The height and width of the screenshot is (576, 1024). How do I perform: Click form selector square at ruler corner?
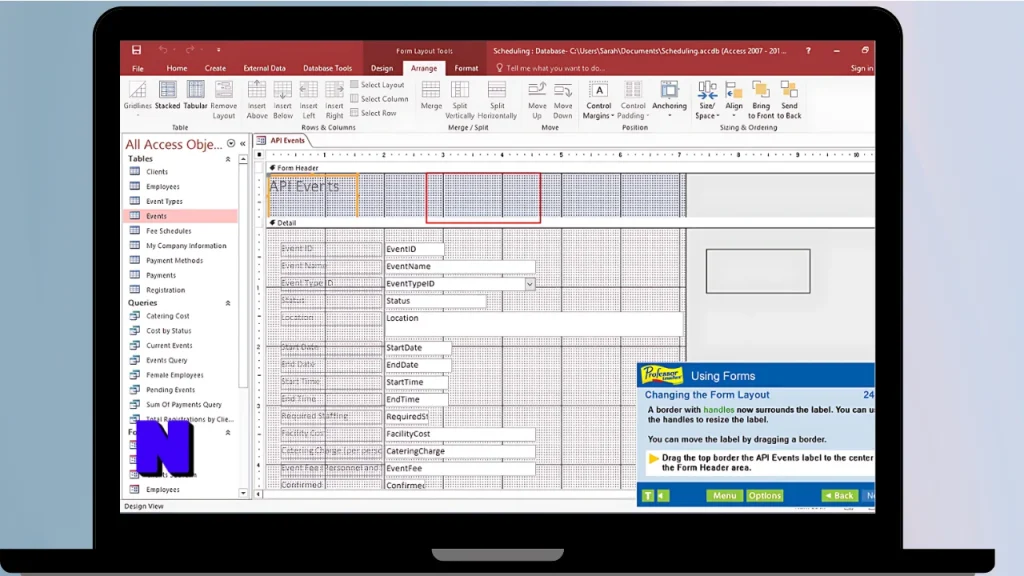pos(259,155)
